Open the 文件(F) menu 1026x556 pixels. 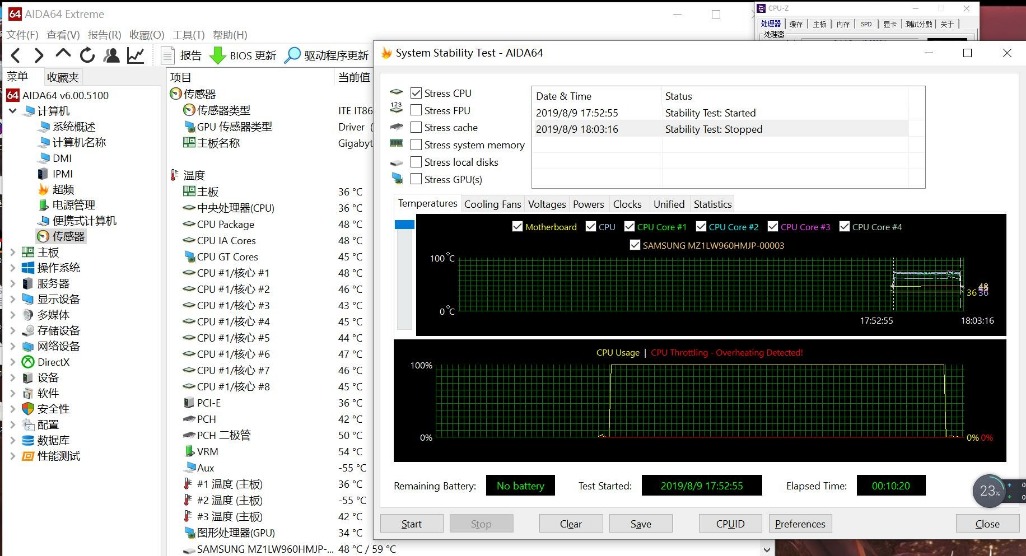point(22,35)
